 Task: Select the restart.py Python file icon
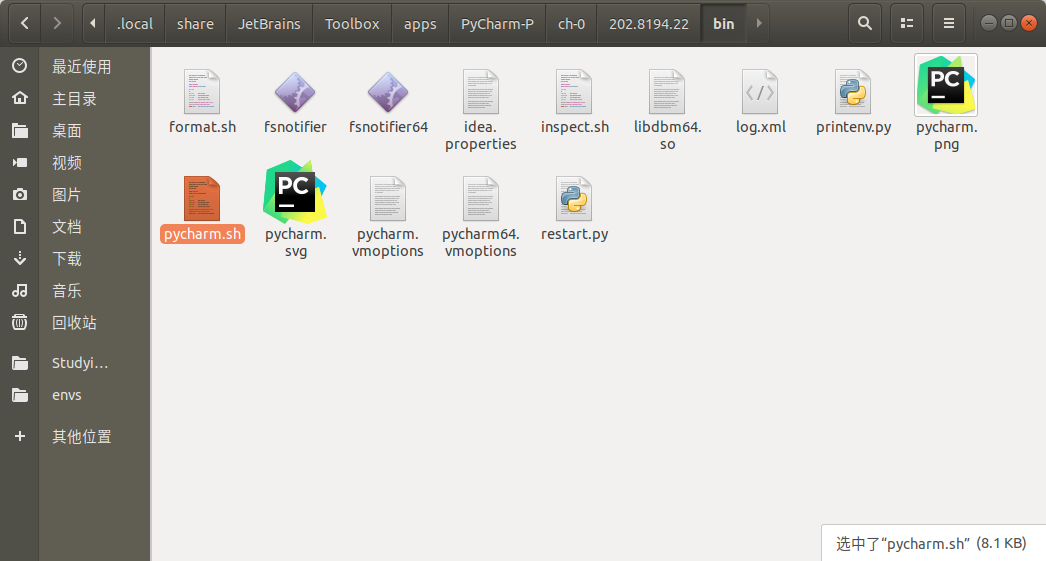(574, 198)
